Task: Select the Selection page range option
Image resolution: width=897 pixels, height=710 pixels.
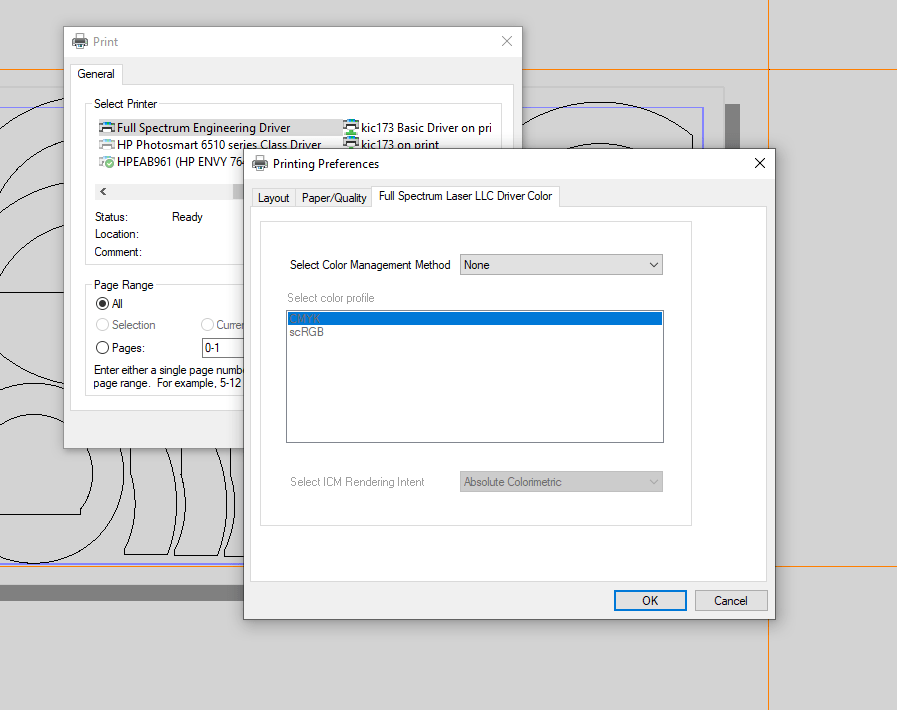Action: [x=102, y=325]
